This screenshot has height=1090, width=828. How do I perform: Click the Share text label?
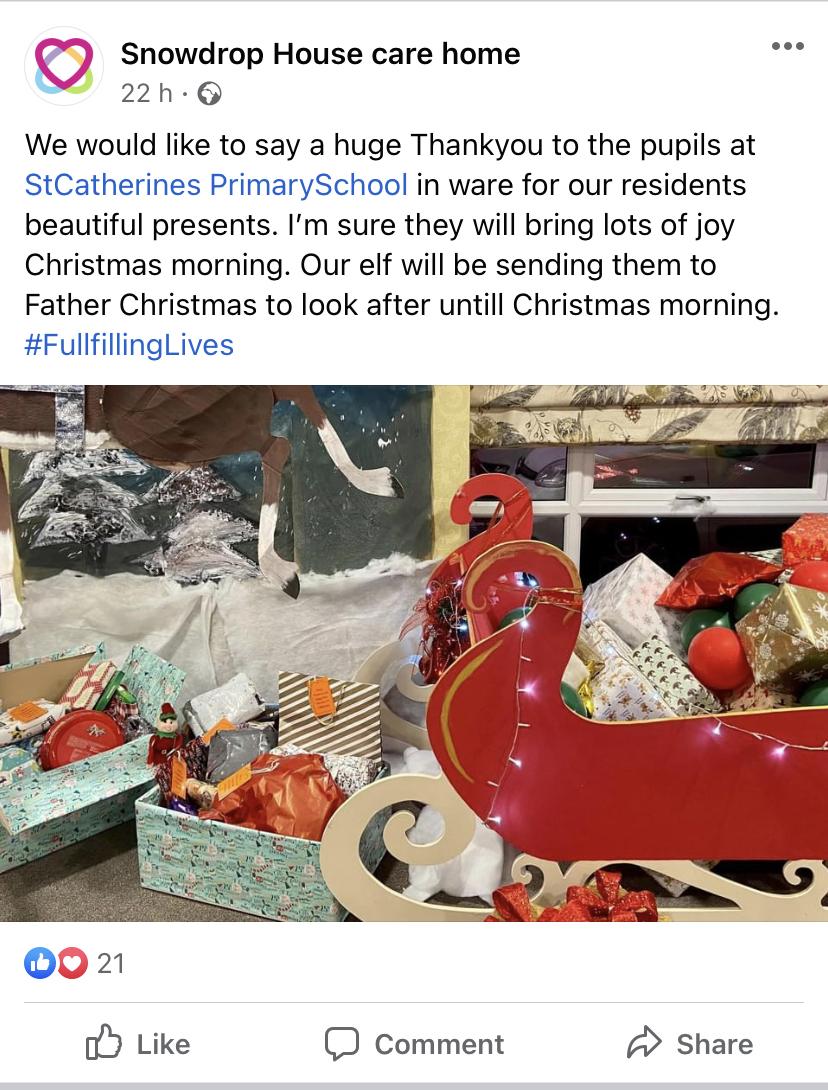point(715,1044)
